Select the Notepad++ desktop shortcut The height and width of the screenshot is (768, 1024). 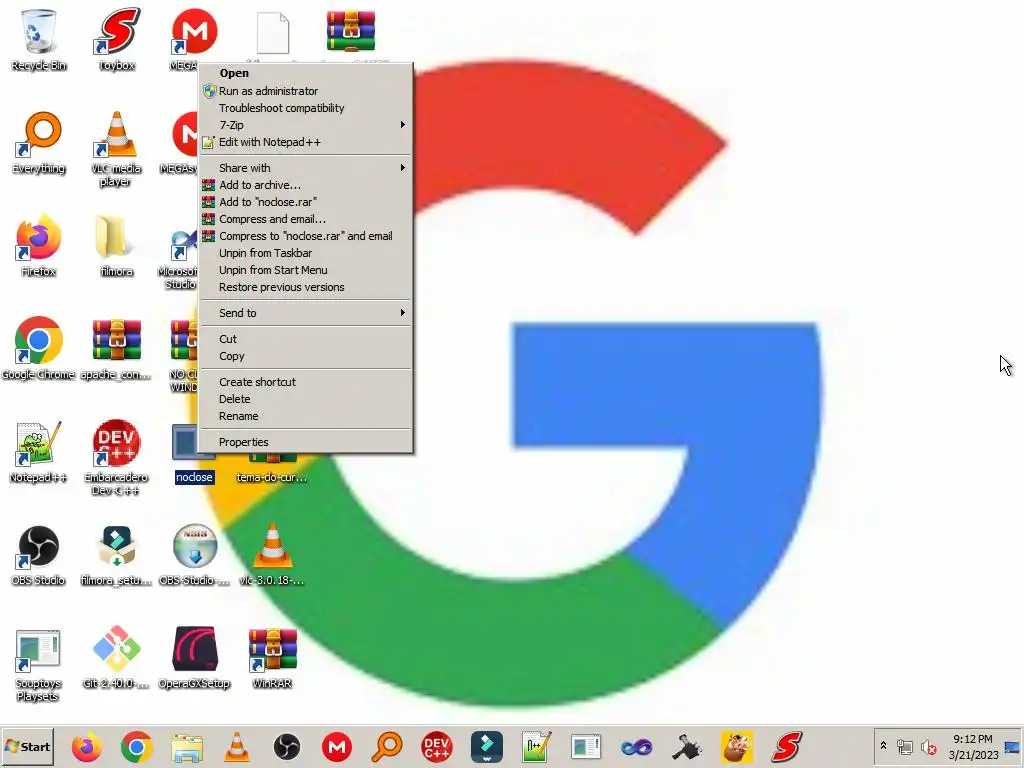(39, 452)
